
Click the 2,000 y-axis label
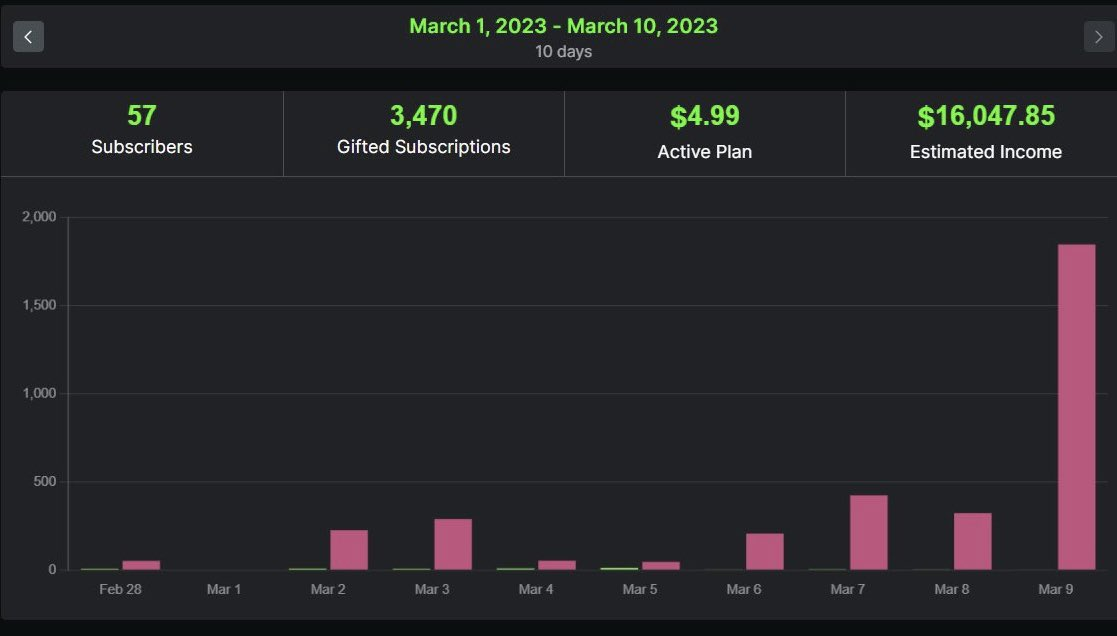(40, 217)
